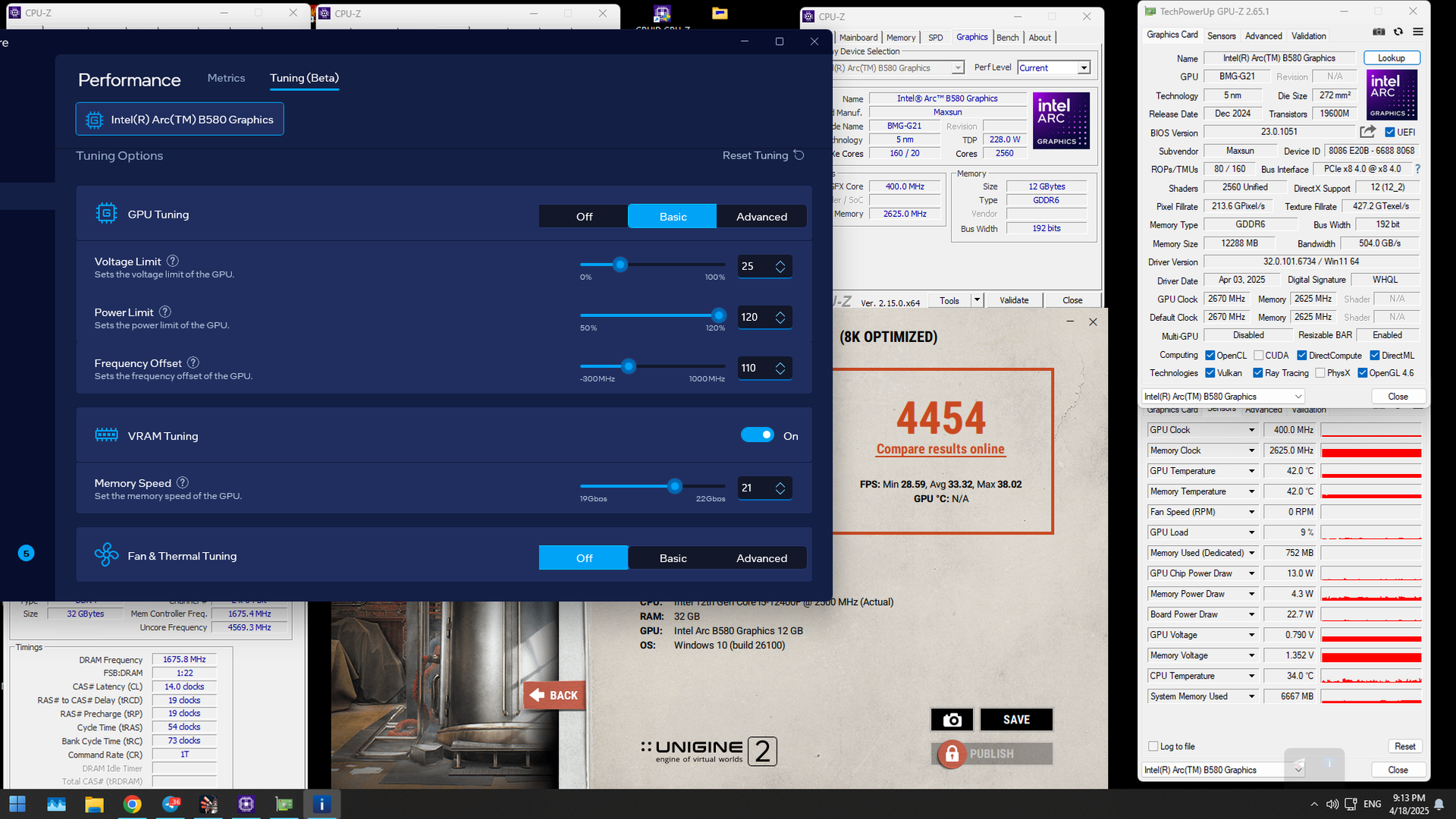Open the CPU-Z Tools dropdown arrow
Screen dimensions: 1456x819
pos(977,300)
